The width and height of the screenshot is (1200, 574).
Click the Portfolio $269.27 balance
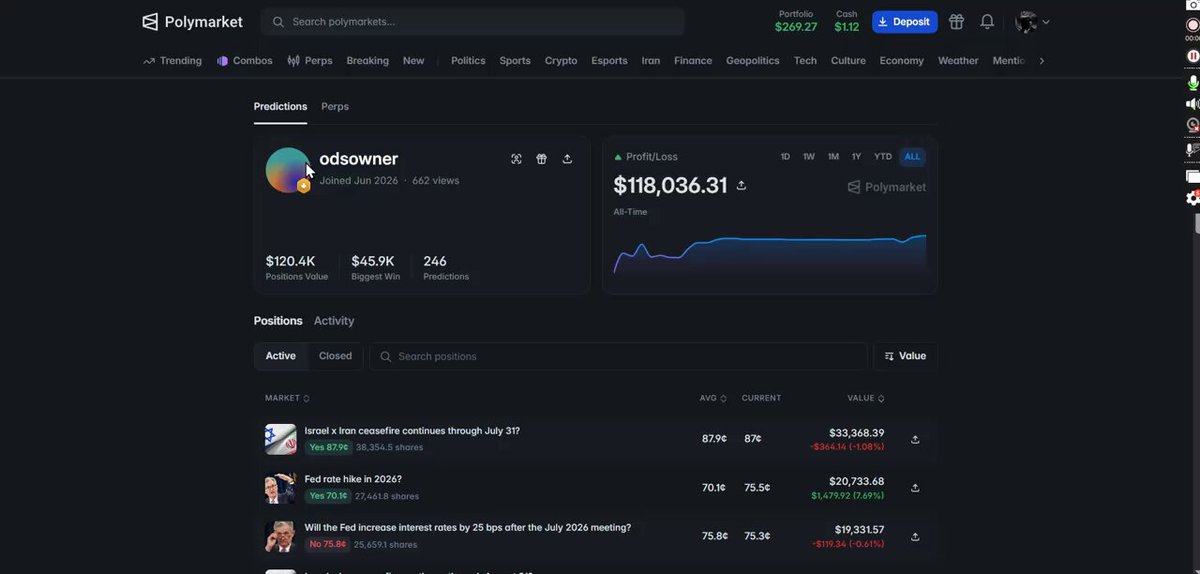(796, 21)
